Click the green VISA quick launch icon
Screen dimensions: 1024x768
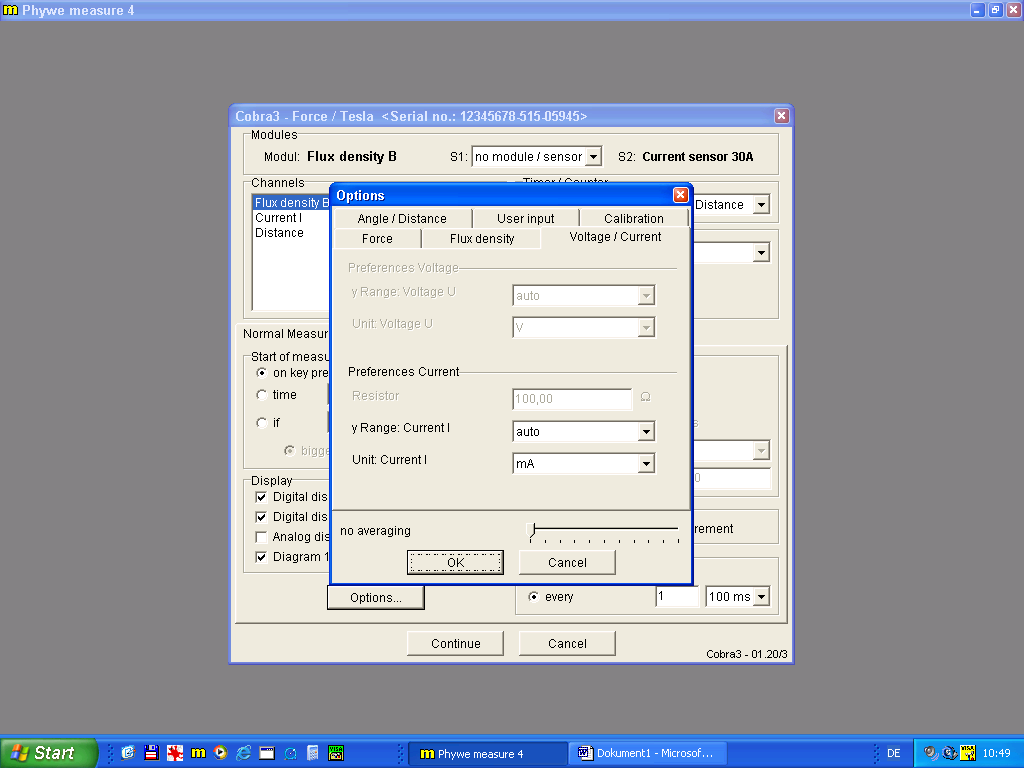pos(336,753)
